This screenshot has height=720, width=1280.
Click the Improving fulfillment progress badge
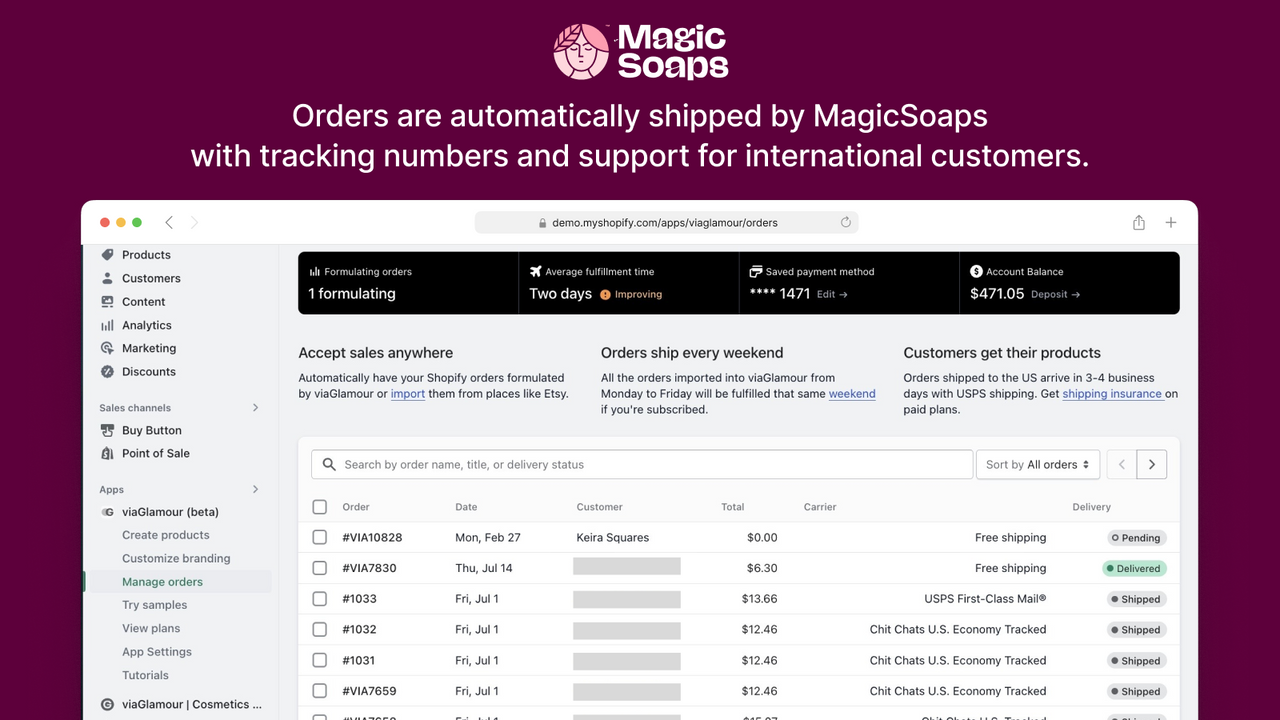[x=630, y=294]
